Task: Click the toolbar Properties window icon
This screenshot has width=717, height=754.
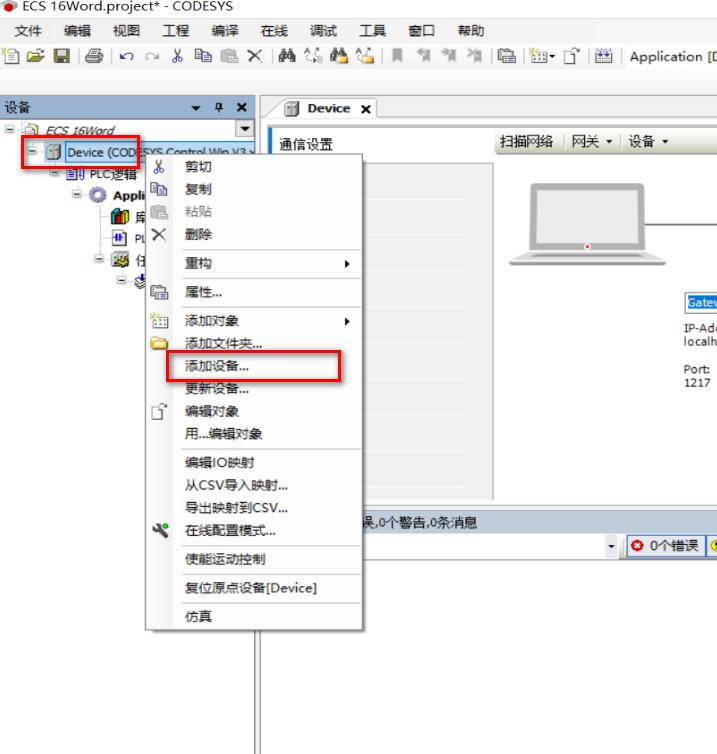Action: point(506,56)
